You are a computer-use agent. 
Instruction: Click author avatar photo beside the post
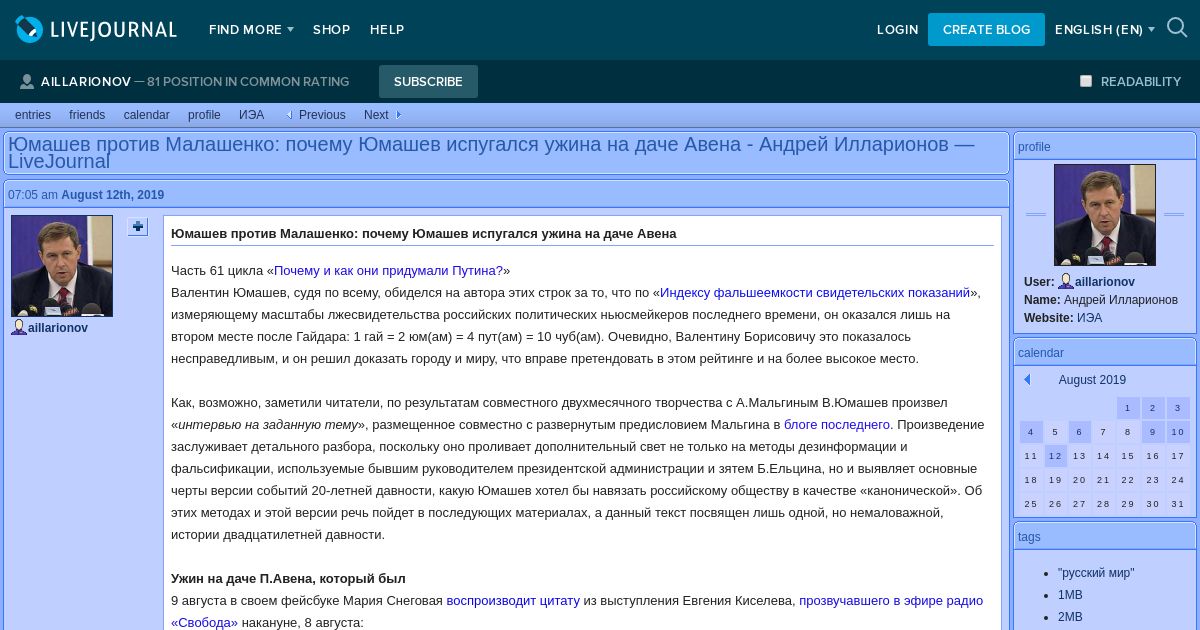tap(62, 266)
